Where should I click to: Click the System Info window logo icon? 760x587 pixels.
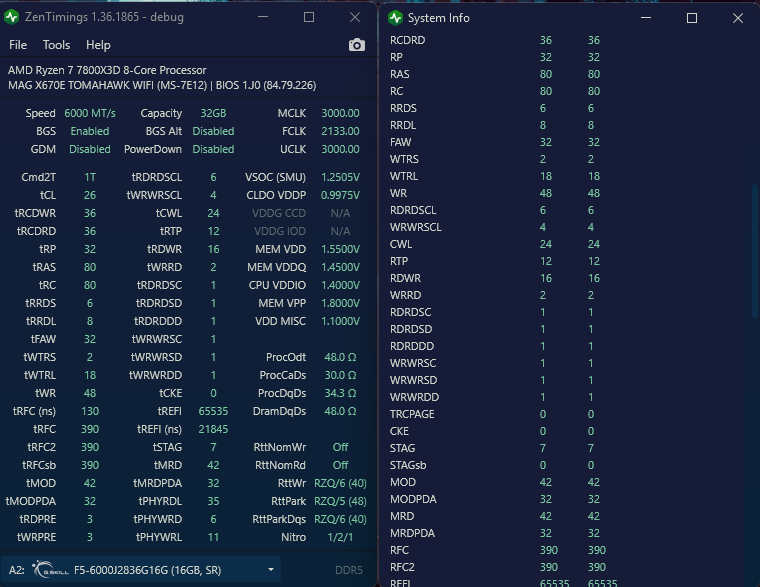396,18
